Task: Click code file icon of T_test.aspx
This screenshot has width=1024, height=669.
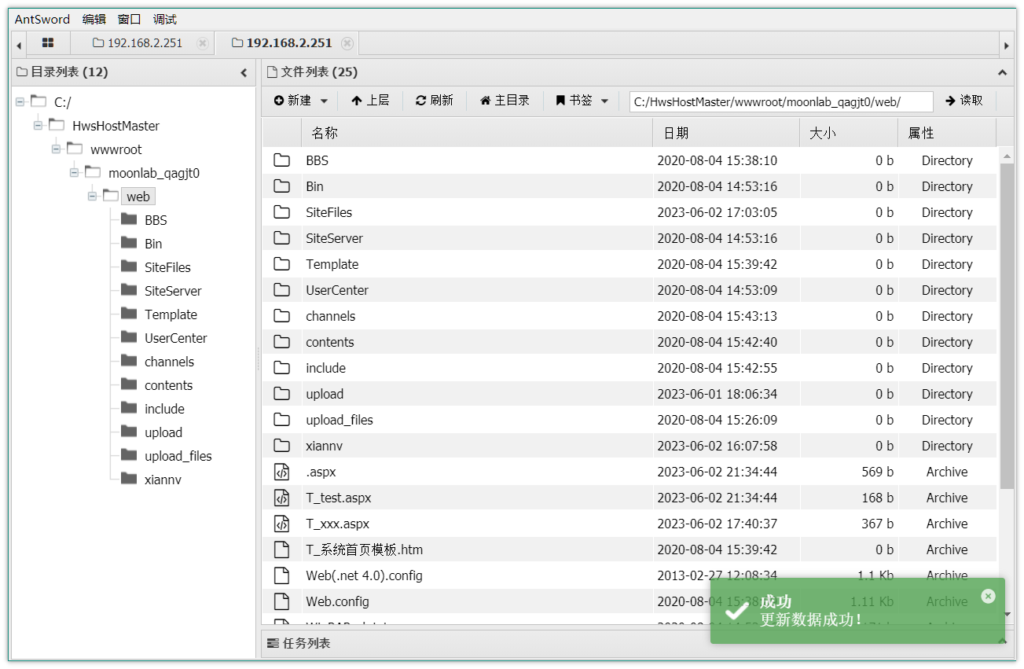Action: click(x=281, y=498)
